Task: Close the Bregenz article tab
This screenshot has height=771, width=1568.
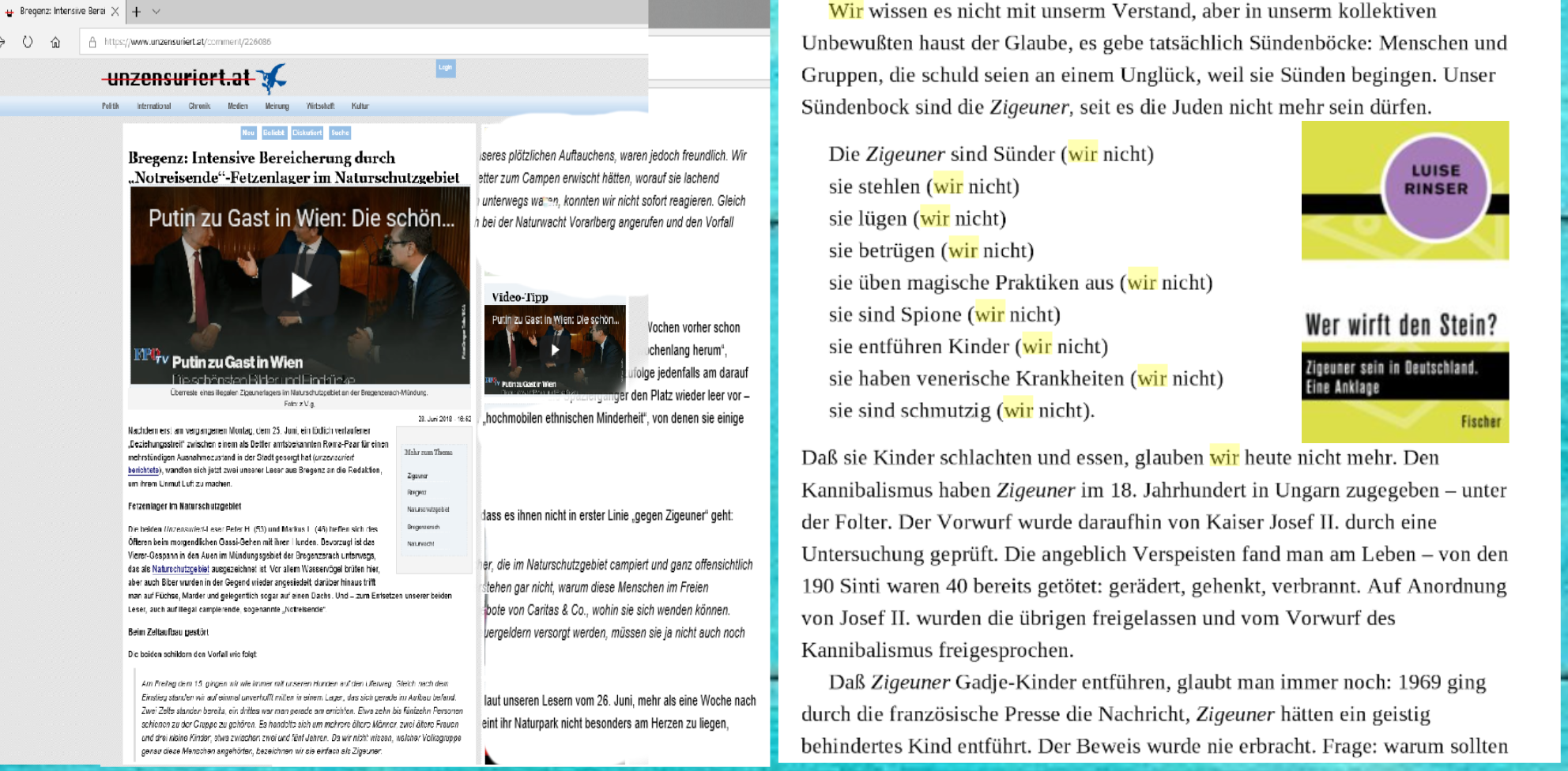Action: pyautogui.click(x=115, y=11)
